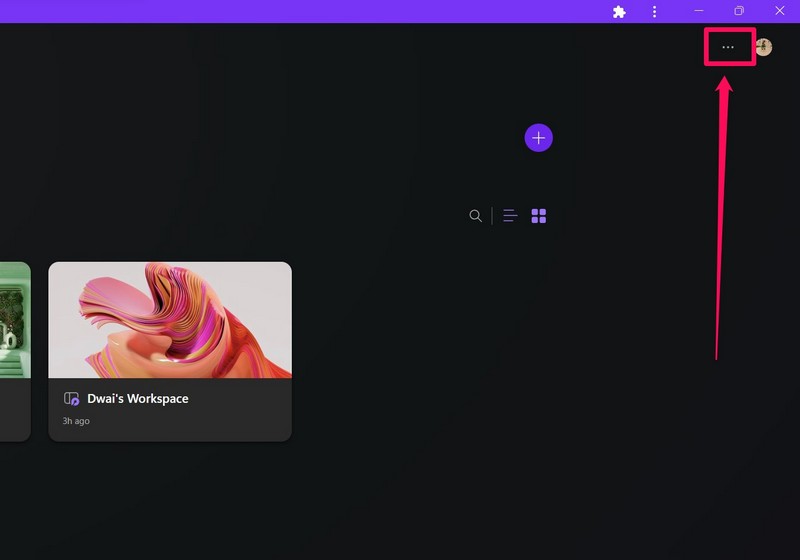Click the pink swirl workspace thumbnail
Viewport: 800px width, 560px height.
[170, 320]
